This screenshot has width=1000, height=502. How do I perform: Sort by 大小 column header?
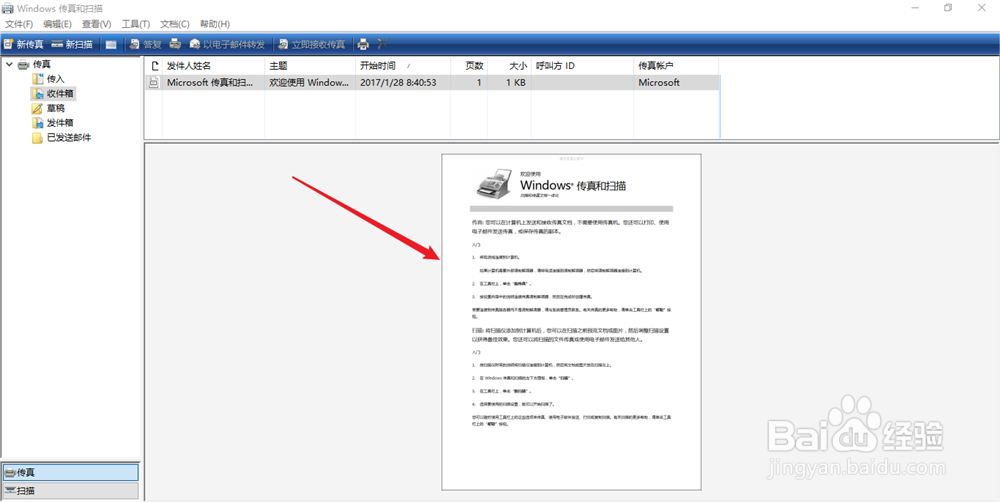[509, 66]
